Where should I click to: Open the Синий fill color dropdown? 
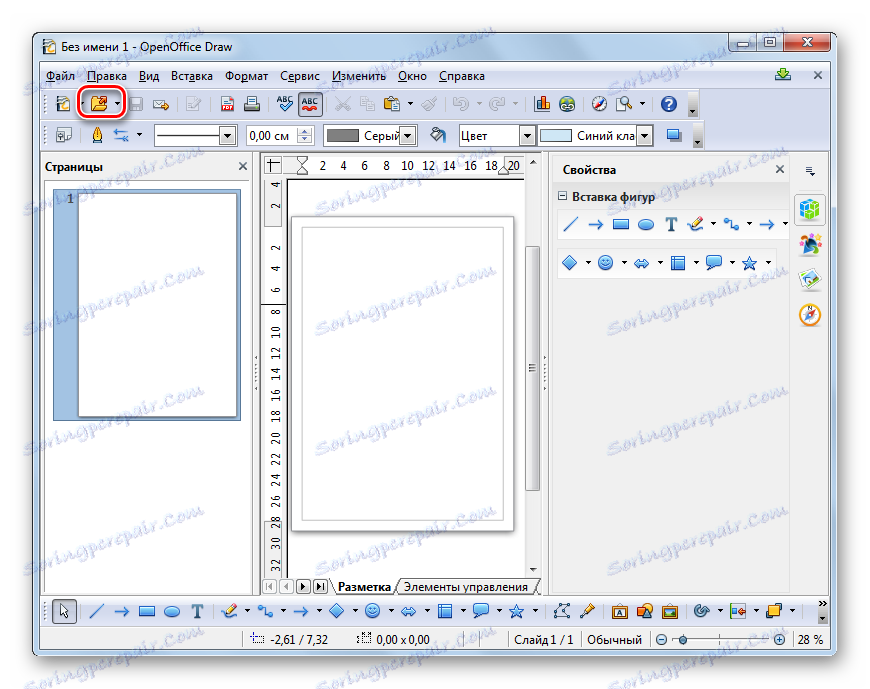[x=644, y=135]
